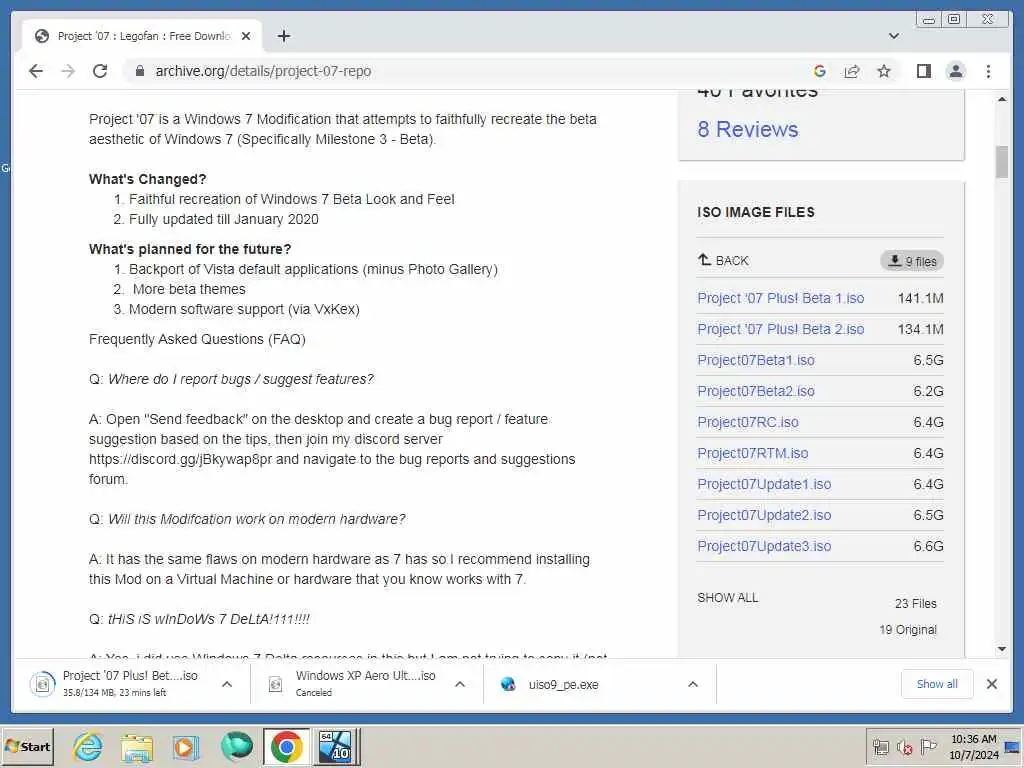Reload the archive.org page
This screenshot has height=768, width=1024.
[100, 71]
